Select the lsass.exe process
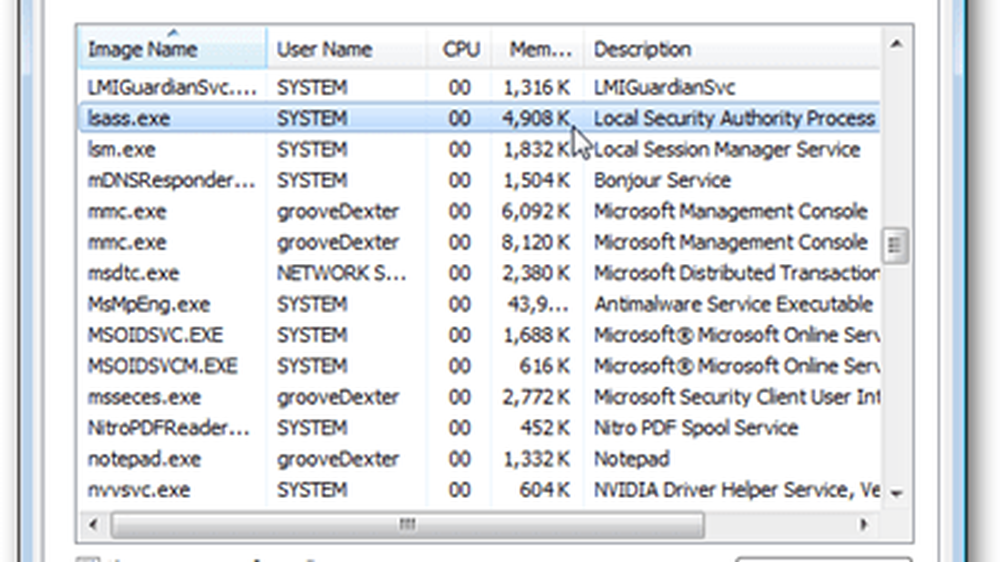The width and height of the screenshot is (1000, 562). point(479,118)
